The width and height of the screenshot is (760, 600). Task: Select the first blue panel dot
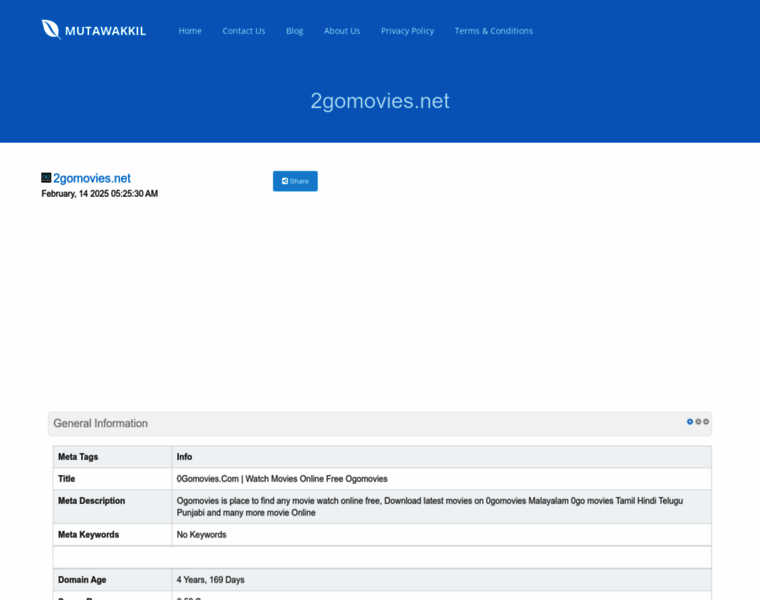(690, 422)
